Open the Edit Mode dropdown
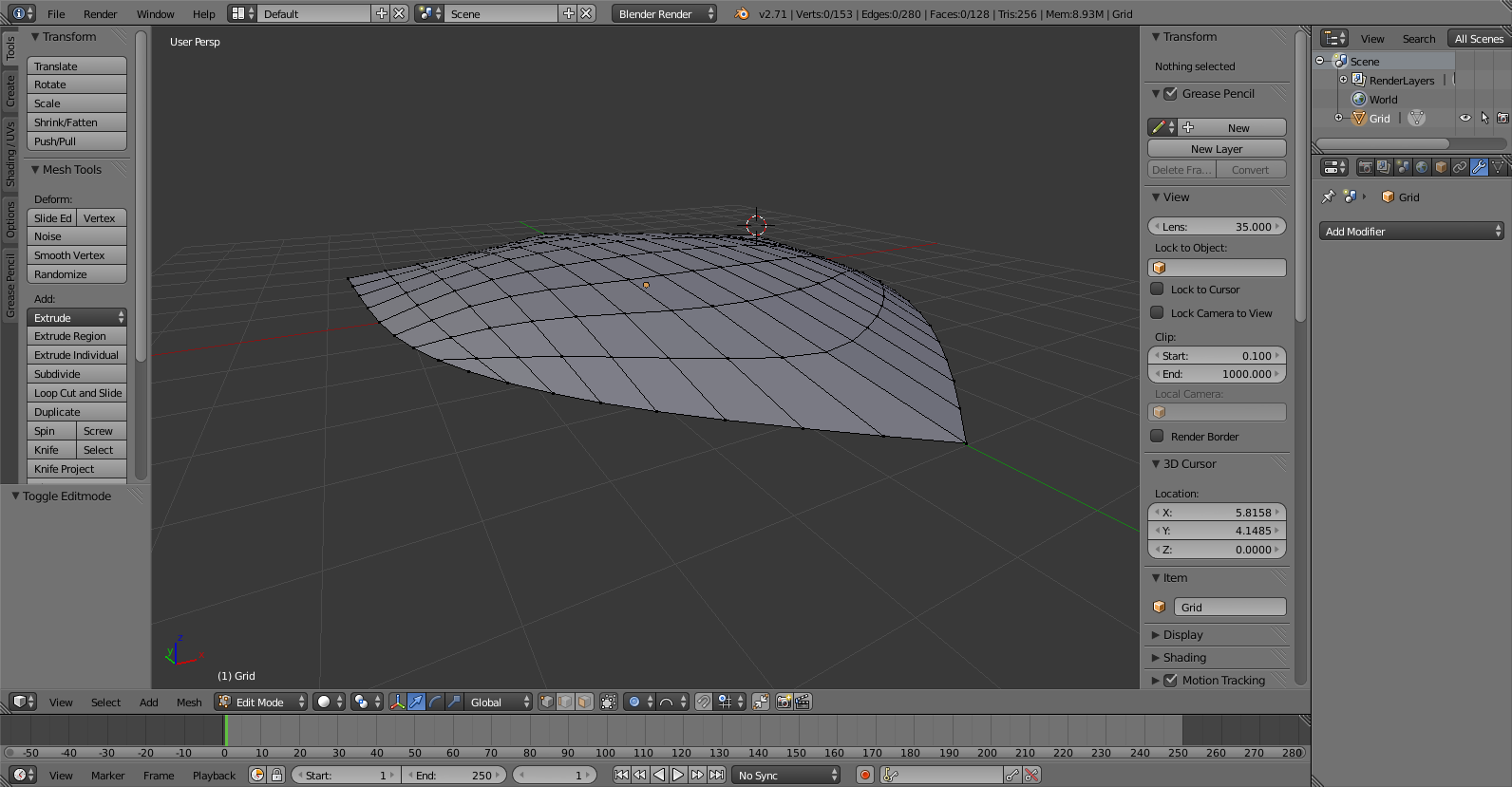Viewport: 1512px width, 787px height. pyautogui.click(x=261, y=702)
